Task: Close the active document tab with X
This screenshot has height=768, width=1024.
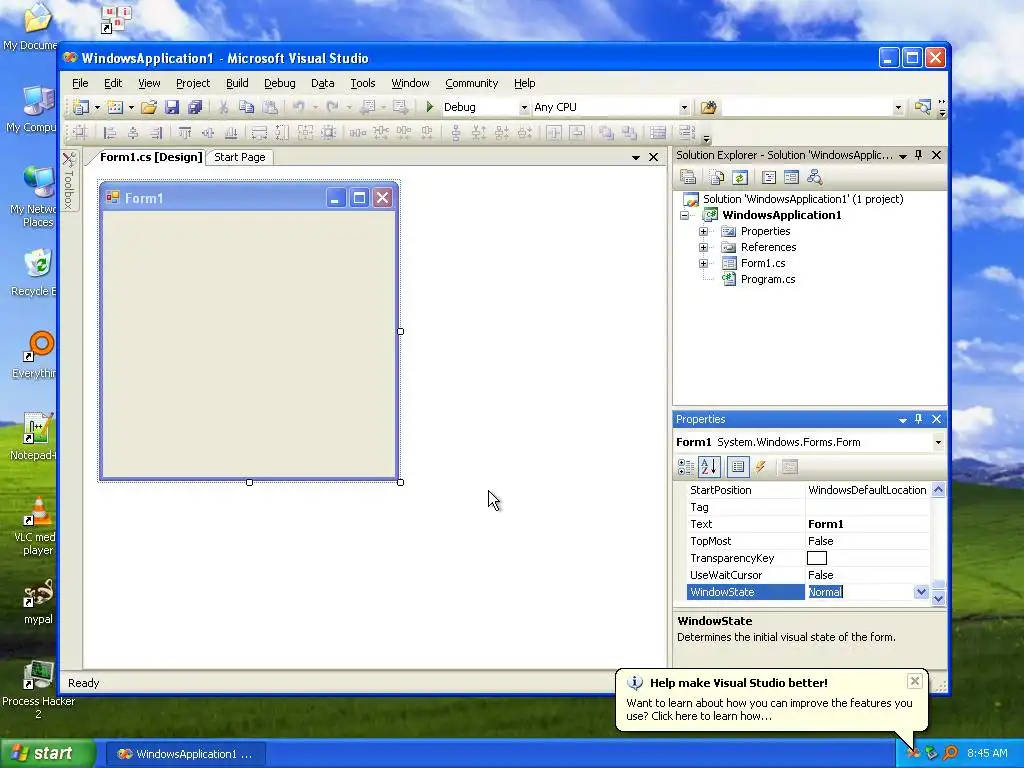Action: coord(653,157)
